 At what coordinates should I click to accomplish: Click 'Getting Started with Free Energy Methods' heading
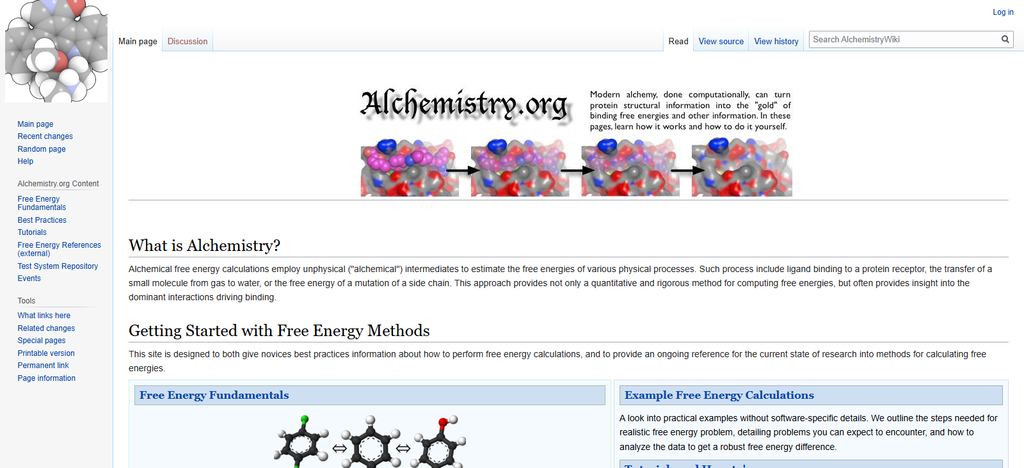tap(279, 330)
